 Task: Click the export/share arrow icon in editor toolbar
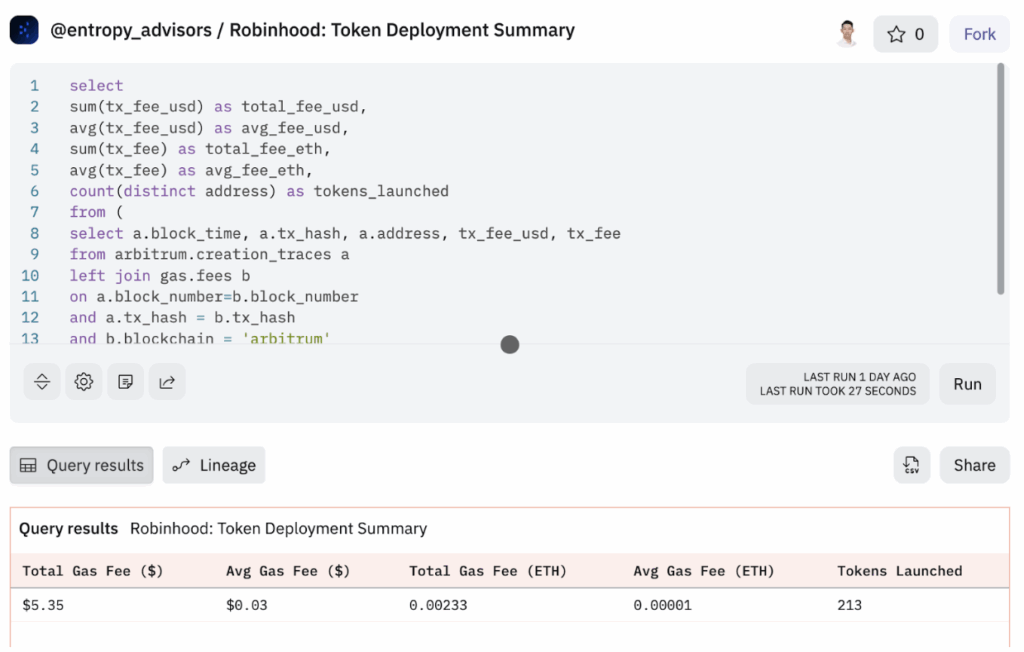click(x=167, y=381)
